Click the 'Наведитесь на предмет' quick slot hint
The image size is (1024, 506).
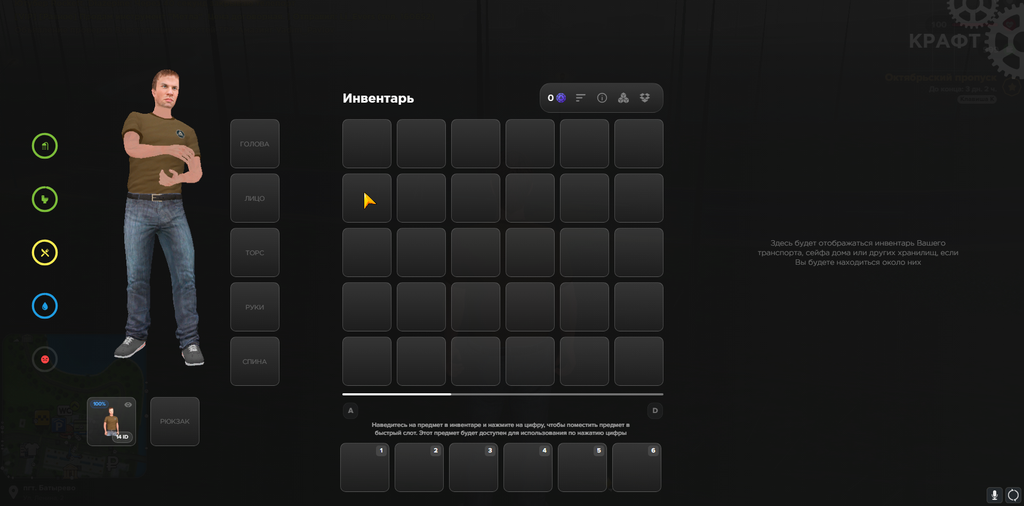point(501,429)
